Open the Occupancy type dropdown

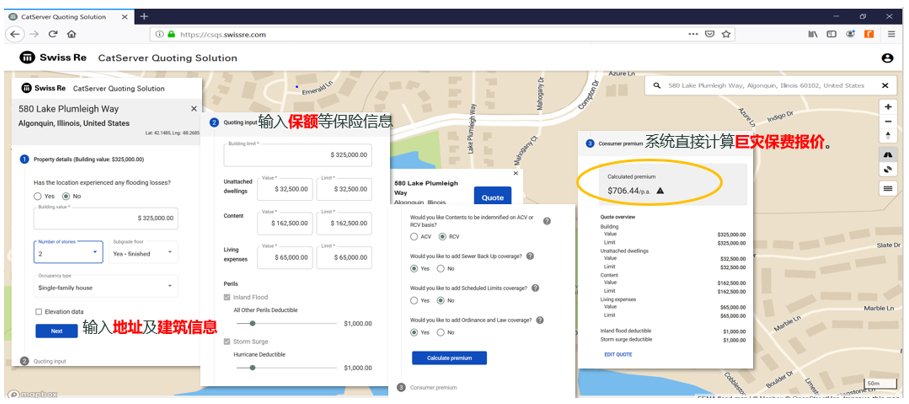(x=105, y=287)
